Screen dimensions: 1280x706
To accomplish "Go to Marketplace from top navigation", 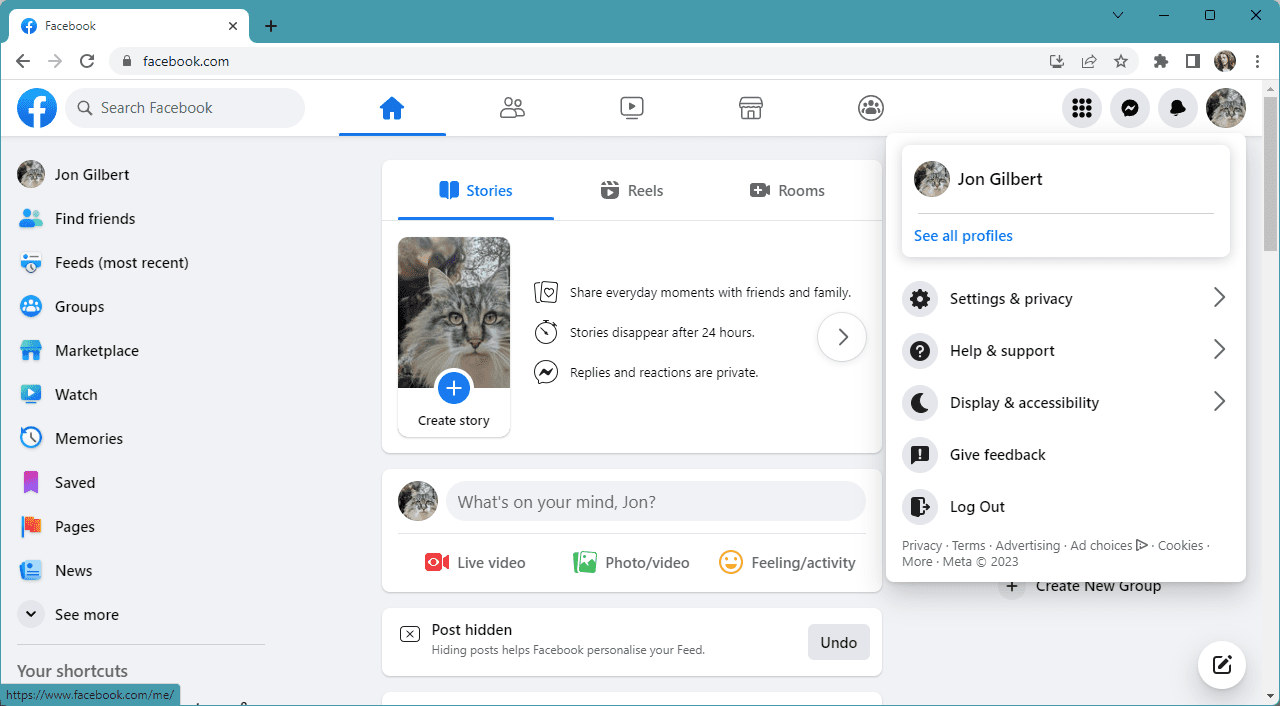I will (x=751, y=108).
